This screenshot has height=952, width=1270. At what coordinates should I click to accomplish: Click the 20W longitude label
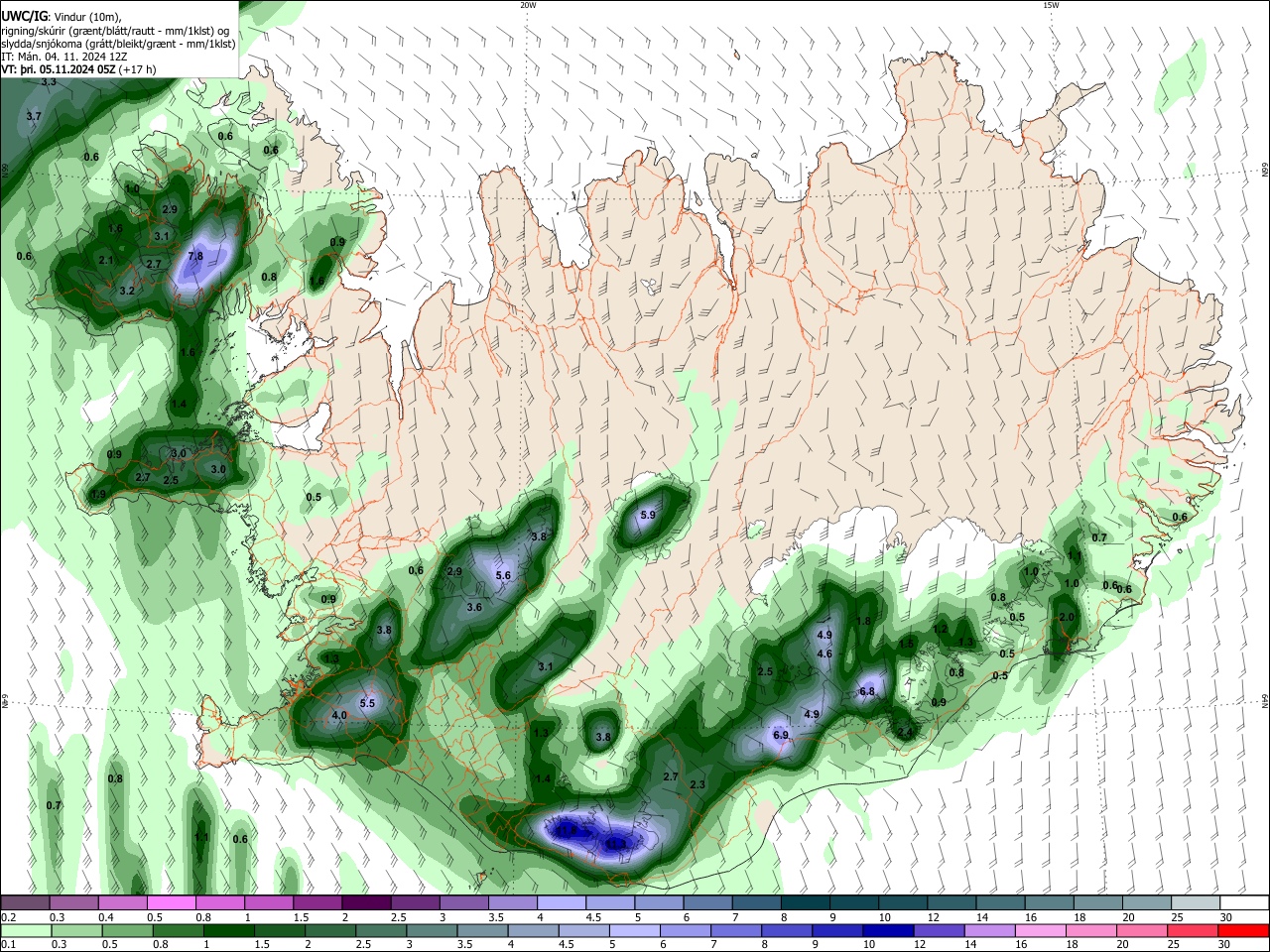528,5
